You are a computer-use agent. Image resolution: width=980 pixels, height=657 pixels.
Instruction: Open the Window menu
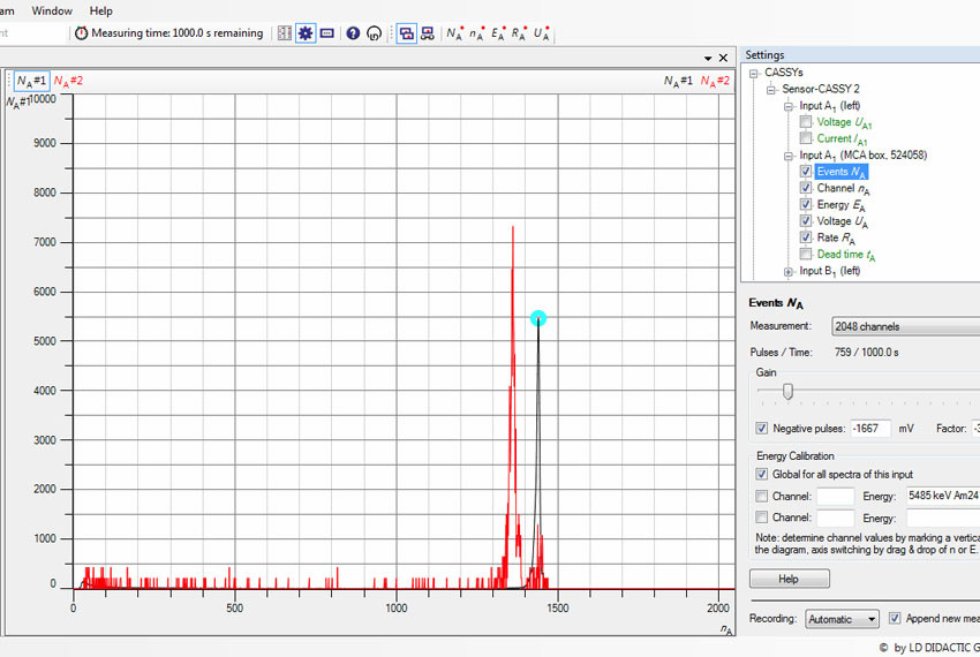51,11
